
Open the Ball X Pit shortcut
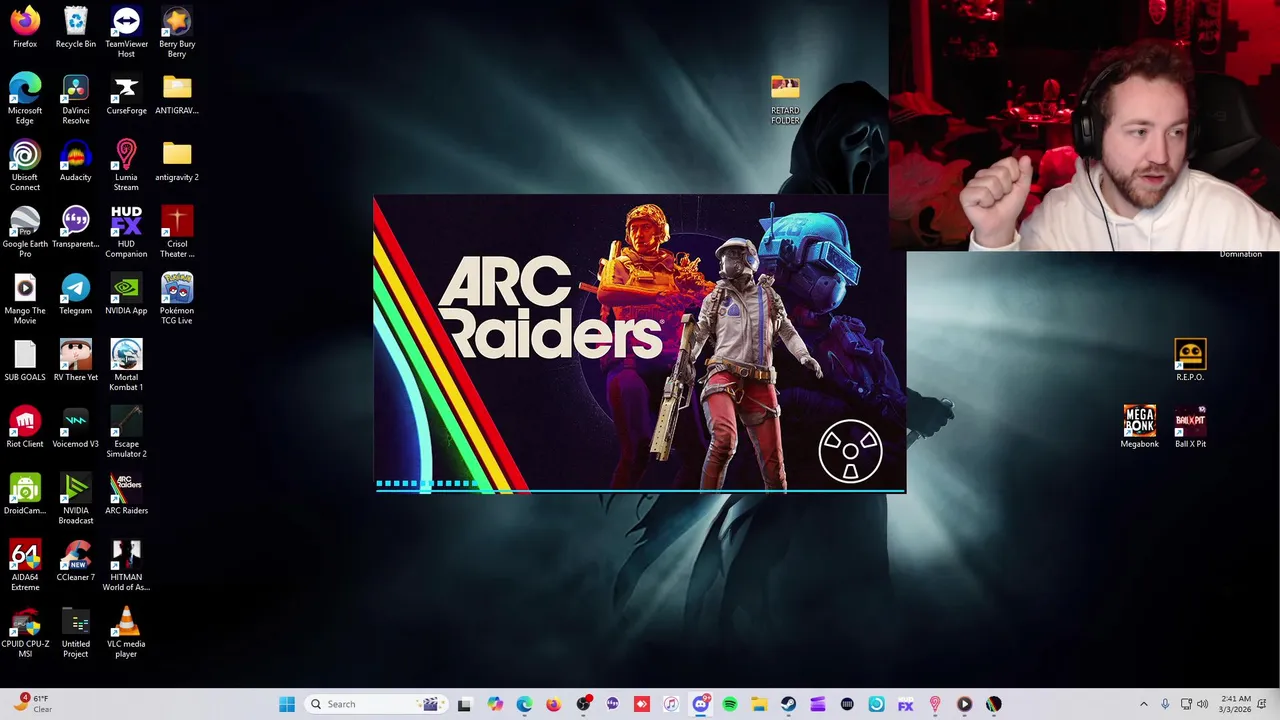tap(1190, 427)
